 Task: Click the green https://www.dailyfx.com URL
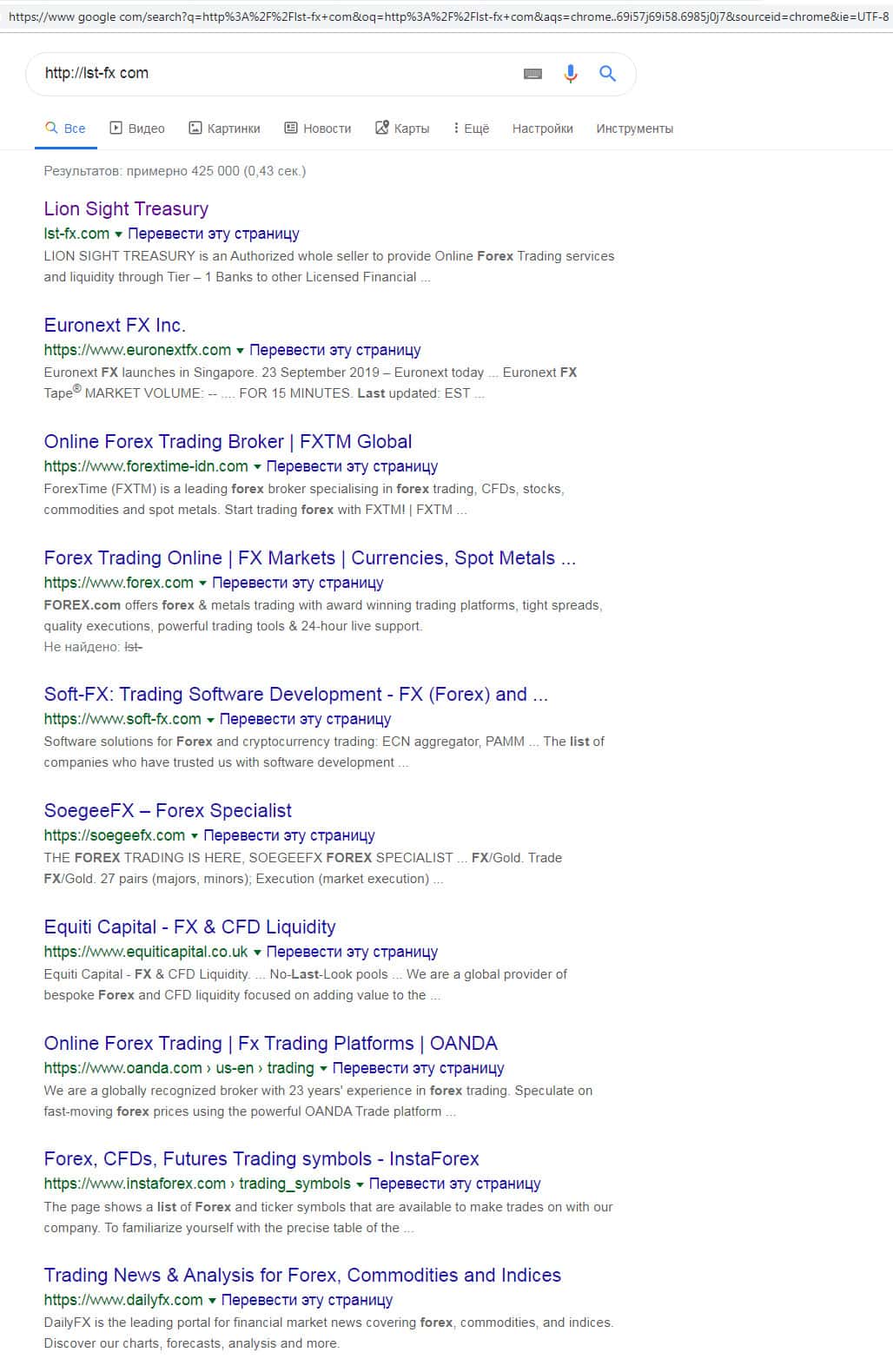pos(123,1300)
